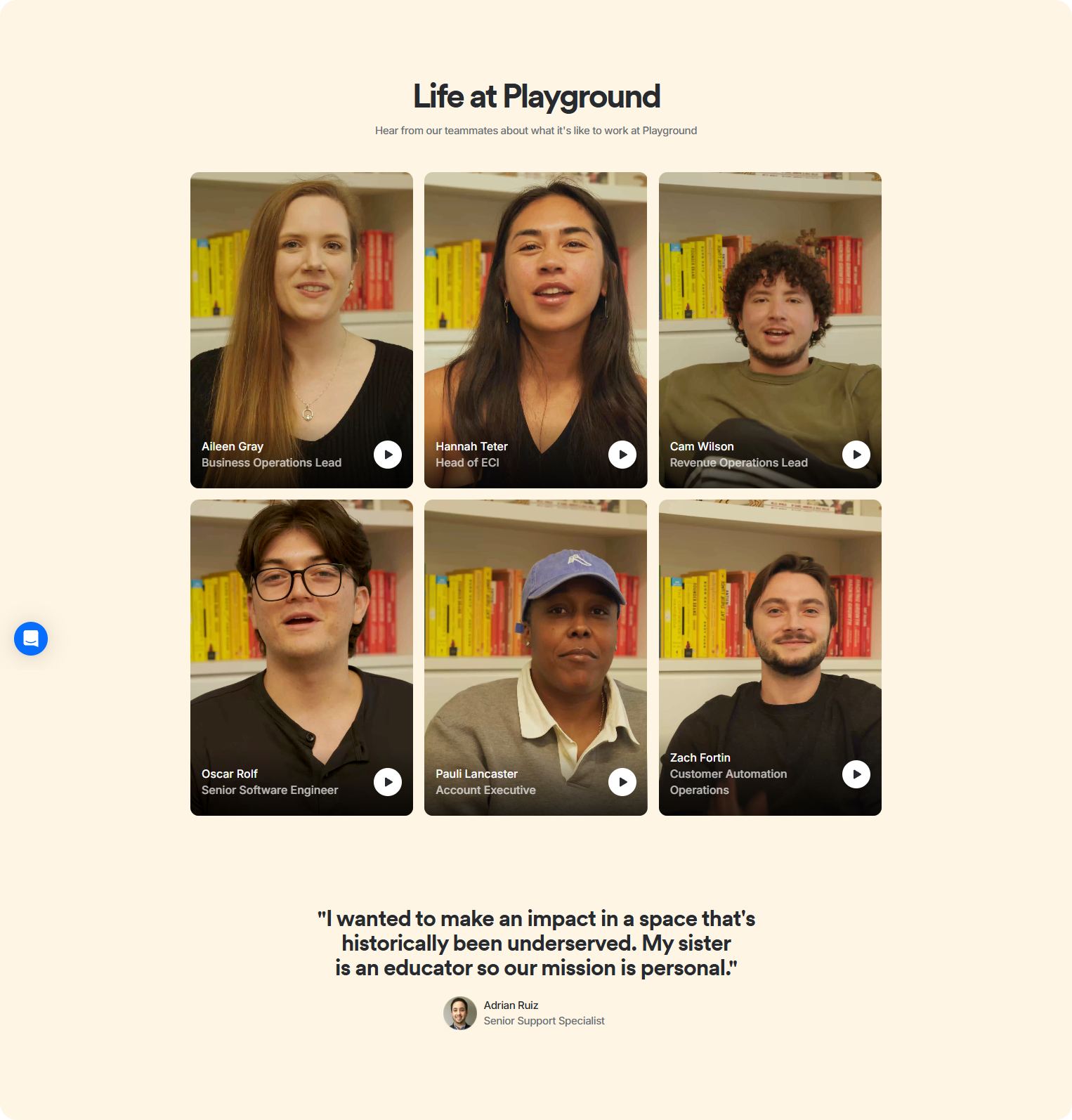Screen dimensions: 1072x1120
Task: Click the 'I wanted to make an impact' quote
Action: click(x=536, y=944)
